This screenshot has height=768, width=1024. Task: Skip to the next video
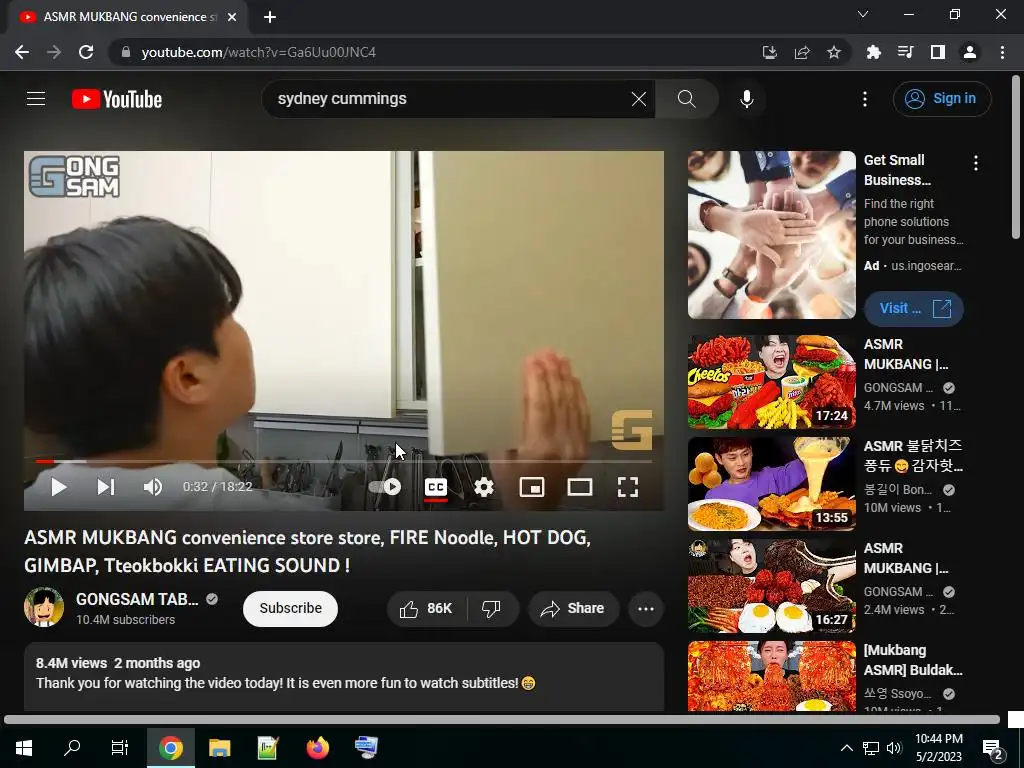[106, 487]
